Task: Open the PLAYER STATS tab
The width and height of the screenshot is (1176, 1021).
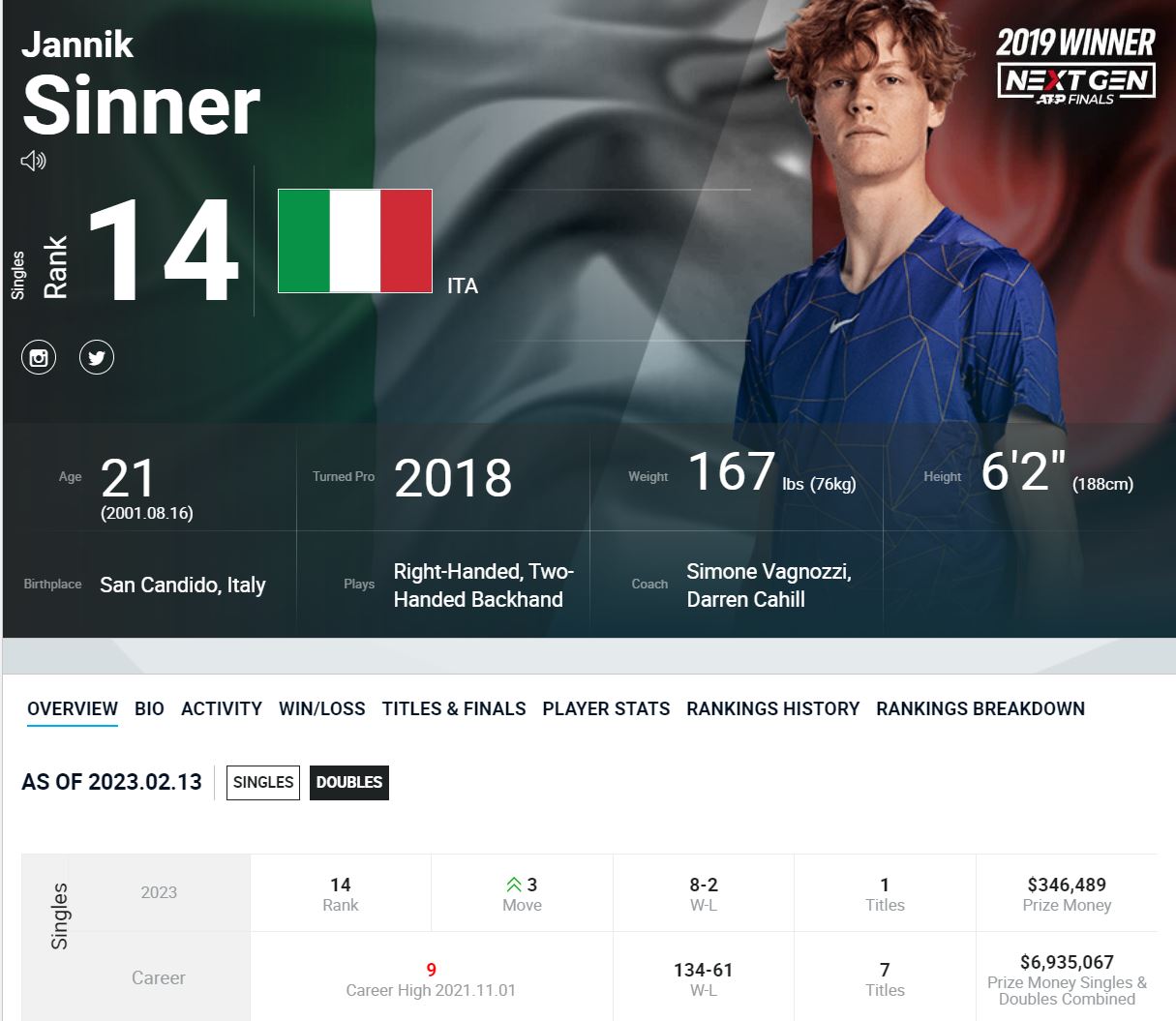Action: (606, 708)
